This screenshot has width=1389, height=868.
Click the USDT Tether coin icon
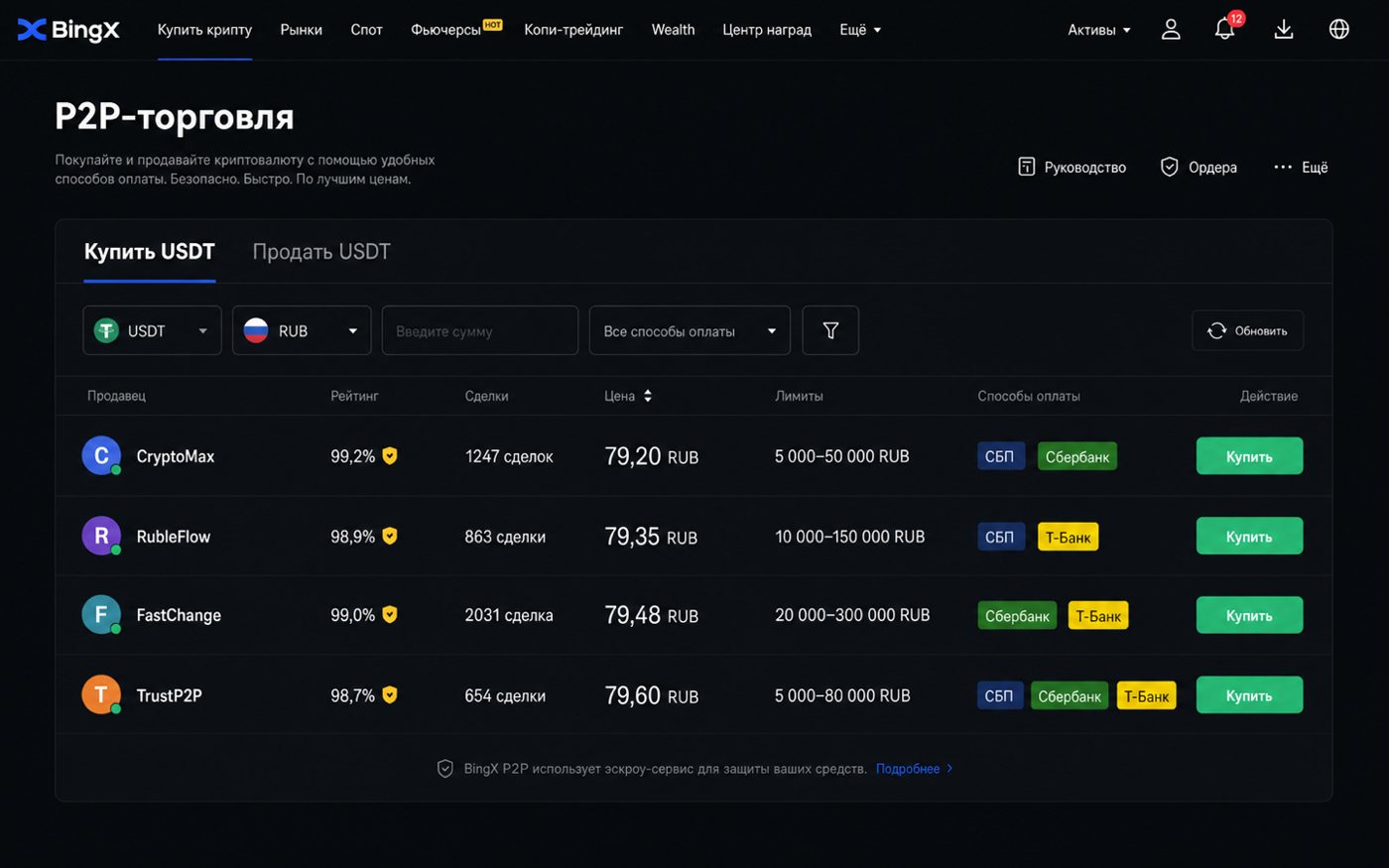coord(106,330)
